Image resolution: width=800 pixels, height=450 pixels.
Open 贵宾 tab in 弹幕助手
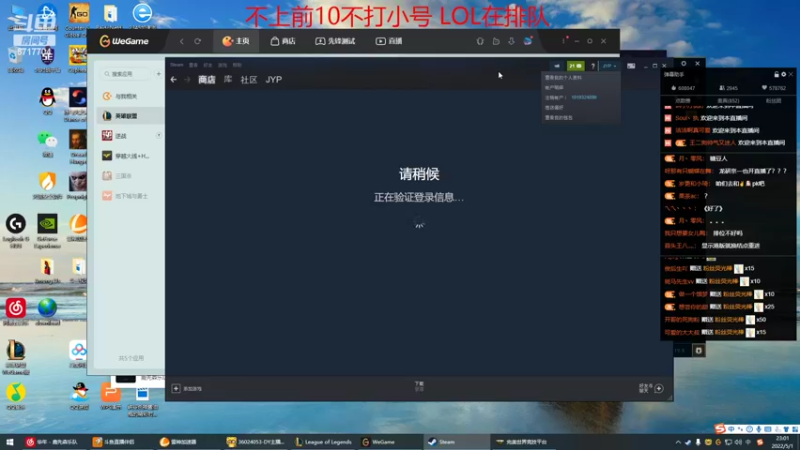click(728, 101)
